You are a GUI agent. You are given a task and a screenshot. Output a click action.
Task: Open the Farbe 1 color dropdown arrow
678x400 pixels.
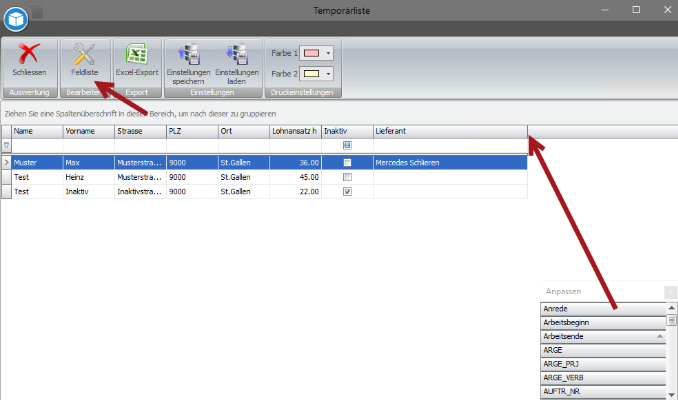pyautogui.click(x=328, y=53)
